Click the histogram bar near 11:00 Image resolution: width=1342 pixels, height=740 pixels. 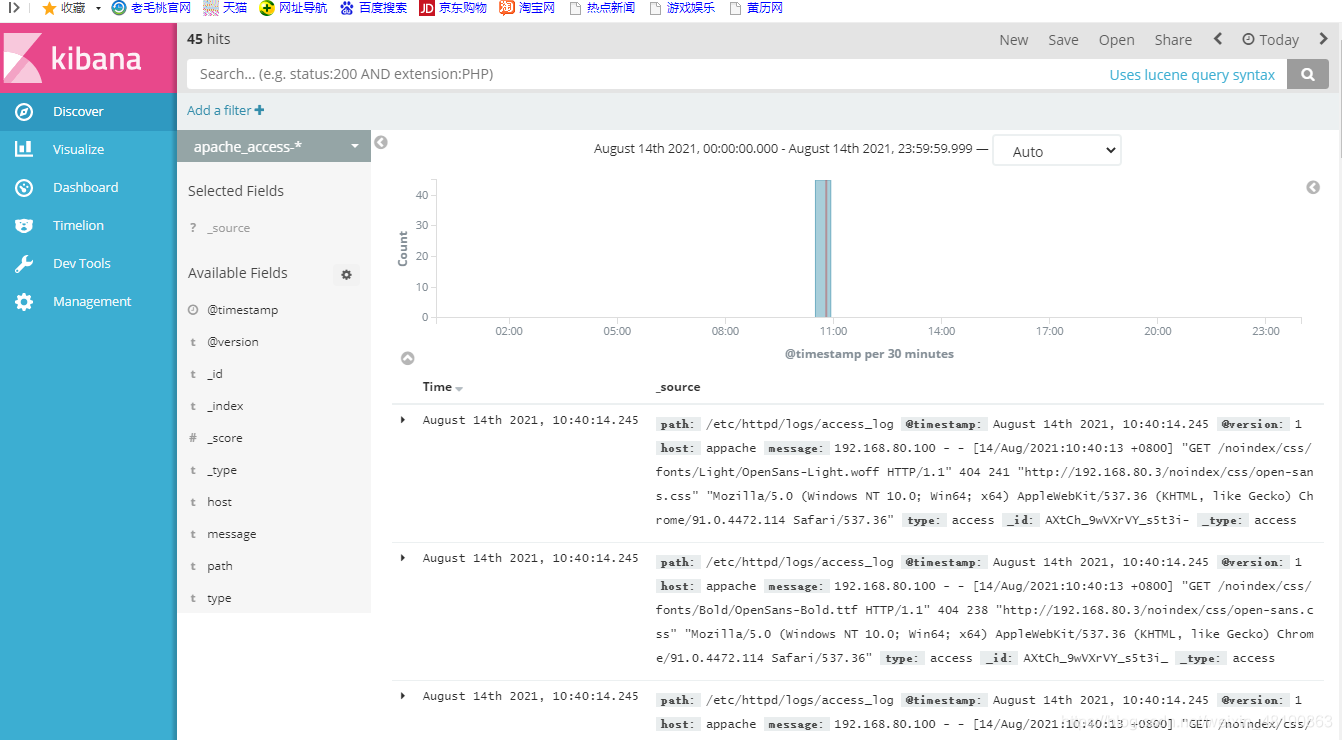coord(821,249)
